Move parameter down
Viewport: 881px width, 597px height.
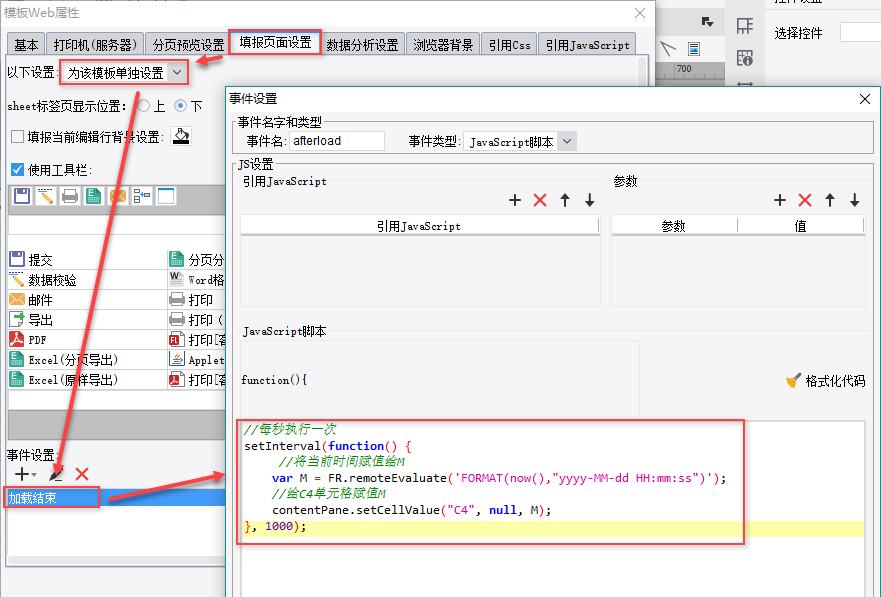pyautogui.click(x=855, y=200)
